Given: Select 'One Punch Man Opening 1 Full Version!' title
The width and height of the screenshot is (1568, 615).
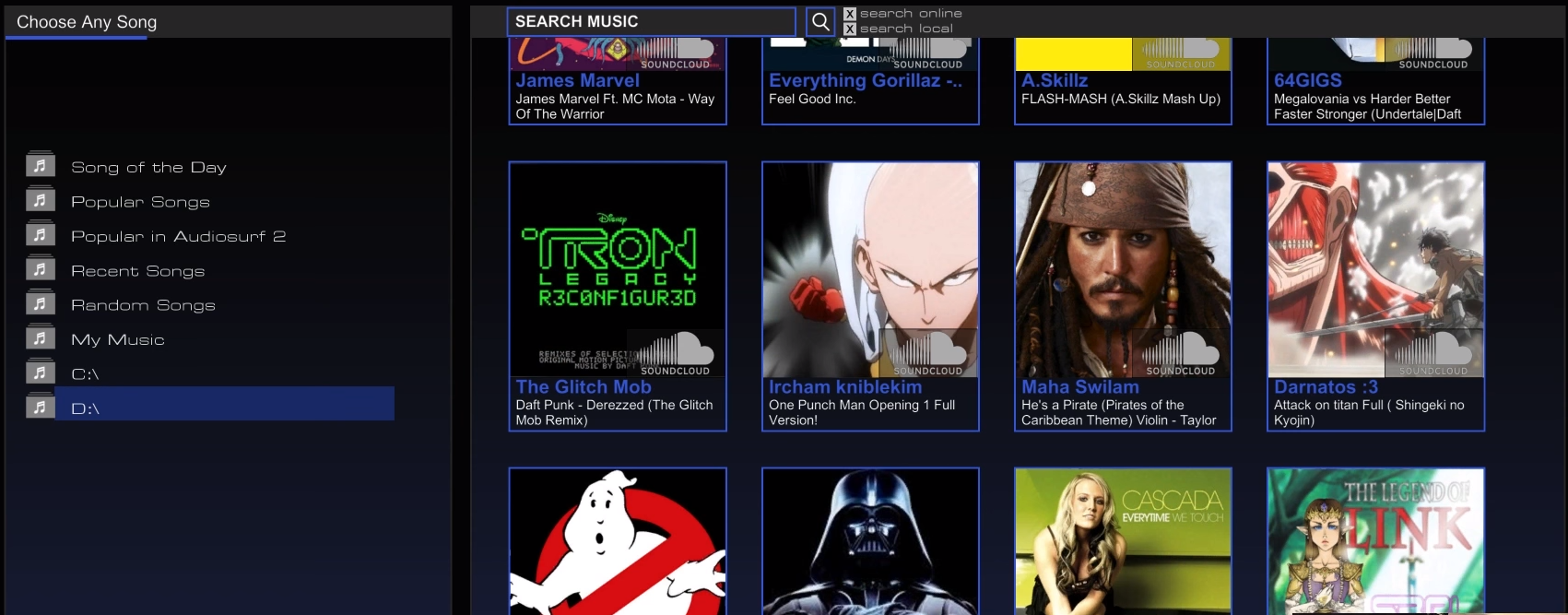Looking at the screenshot, I should pyautogui.click(x=862, y=412).
